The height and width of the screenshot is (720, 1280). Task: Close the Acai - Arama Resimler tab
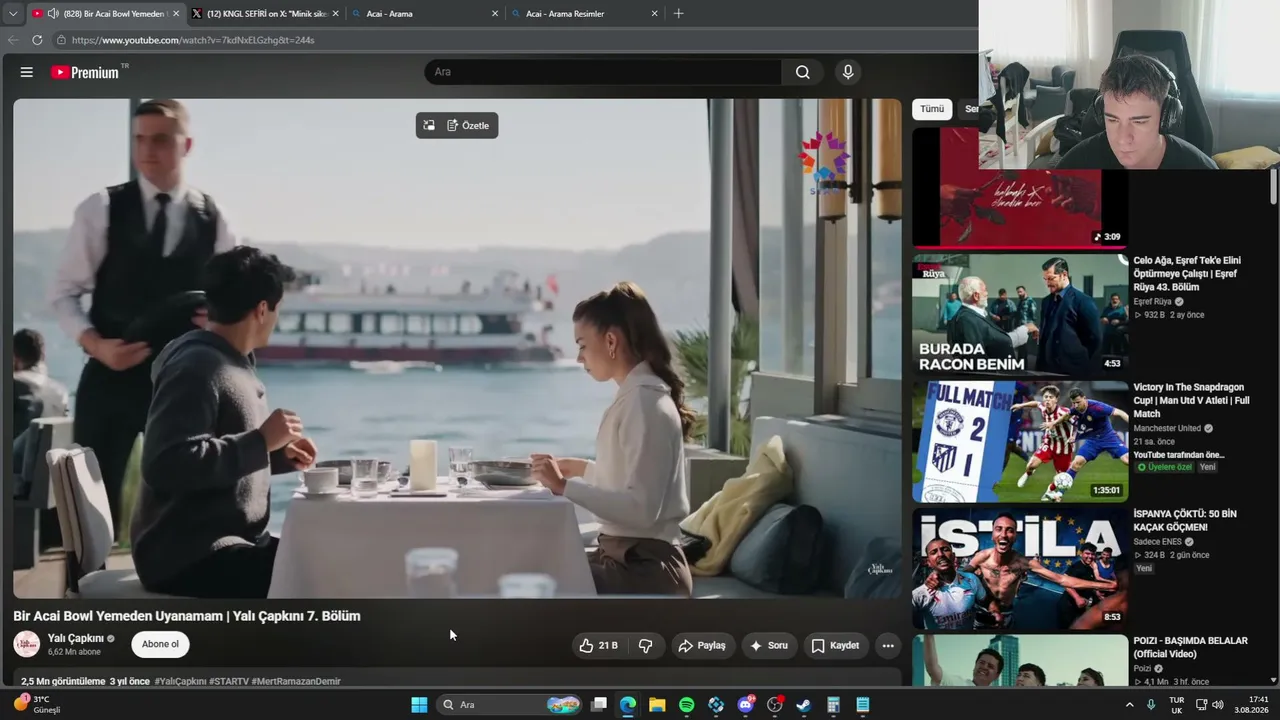[654, 14]
